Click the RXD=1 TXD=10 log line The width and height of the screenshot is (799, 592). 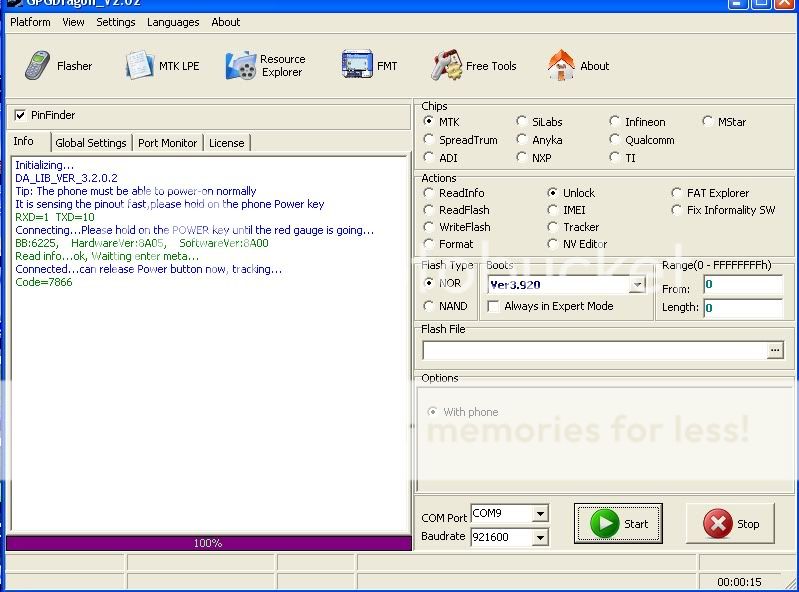55,217
